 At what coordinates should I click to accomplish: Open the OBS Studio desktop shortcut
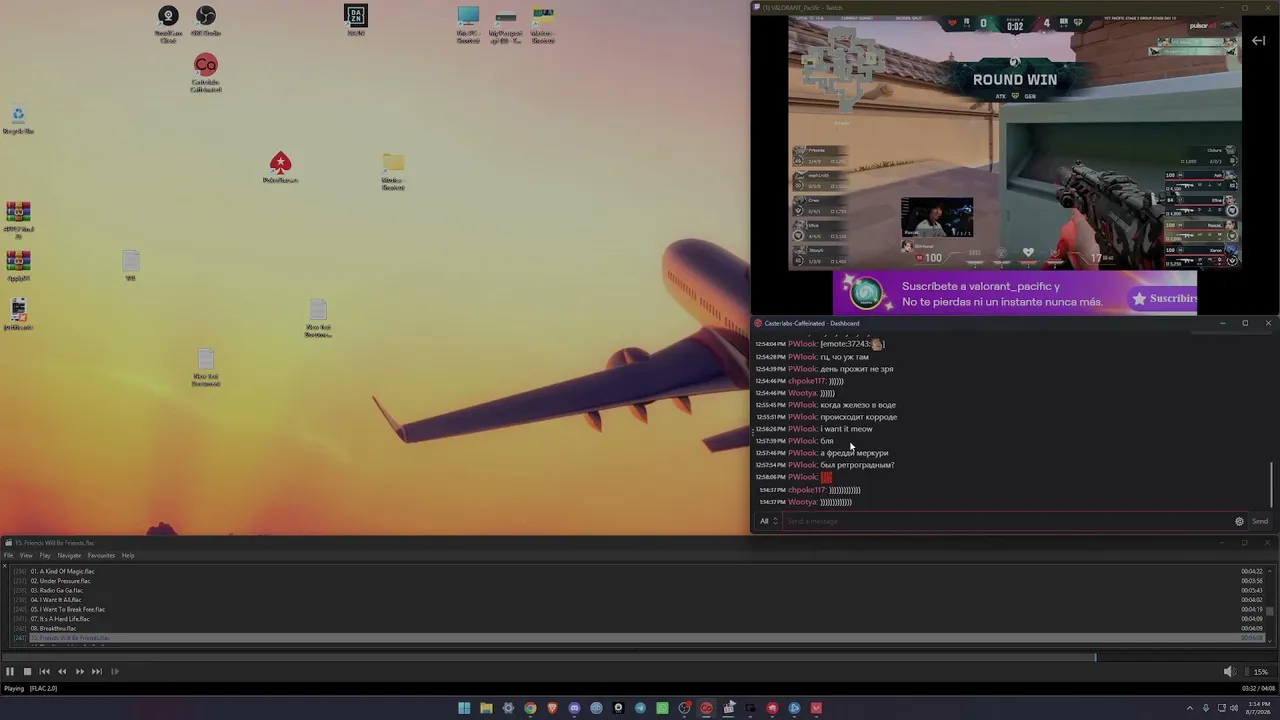(x=205, y=20)
